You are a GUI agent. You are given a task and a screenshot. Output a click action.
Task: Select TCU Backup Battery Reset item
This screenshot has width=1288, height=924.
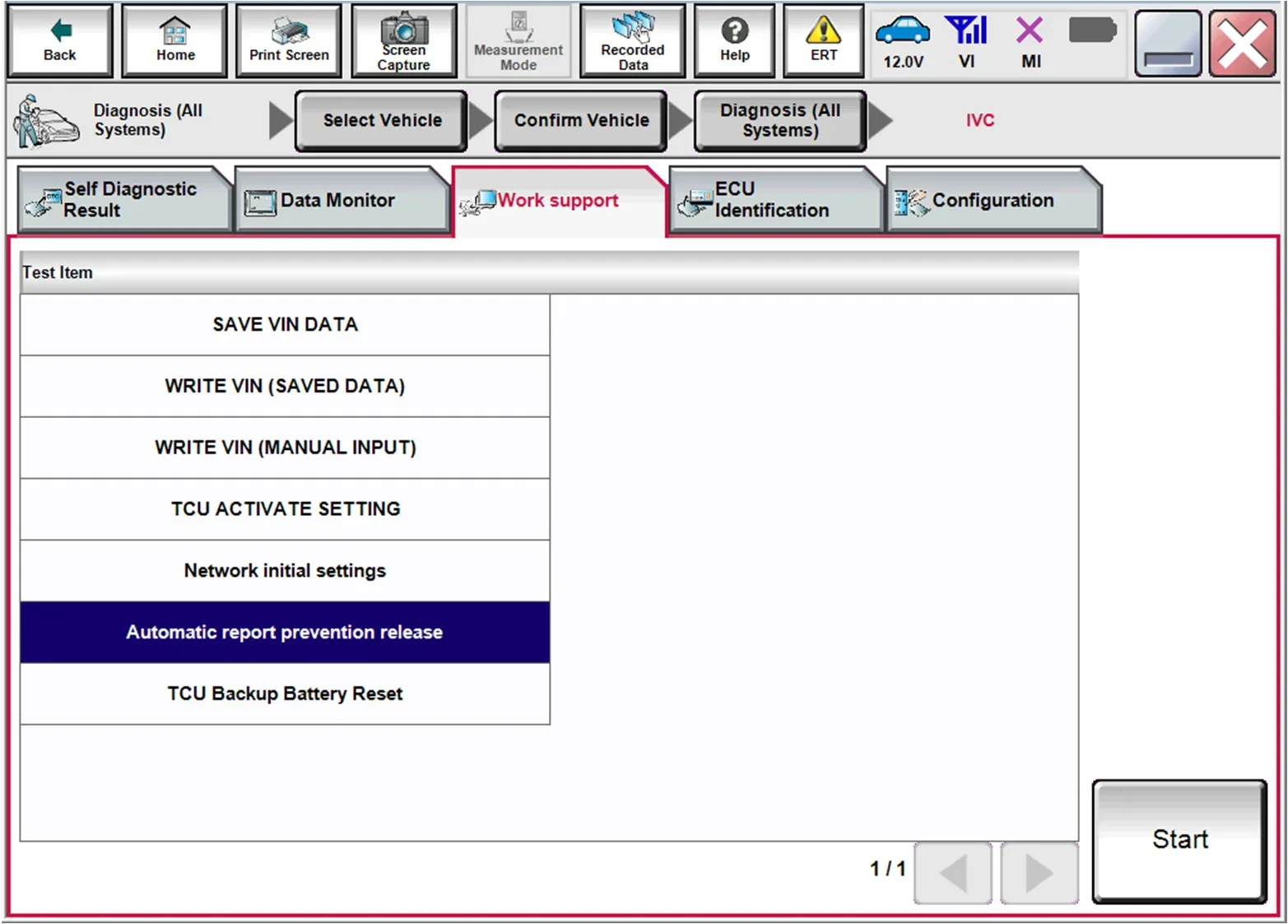click(x=285, y=694)
